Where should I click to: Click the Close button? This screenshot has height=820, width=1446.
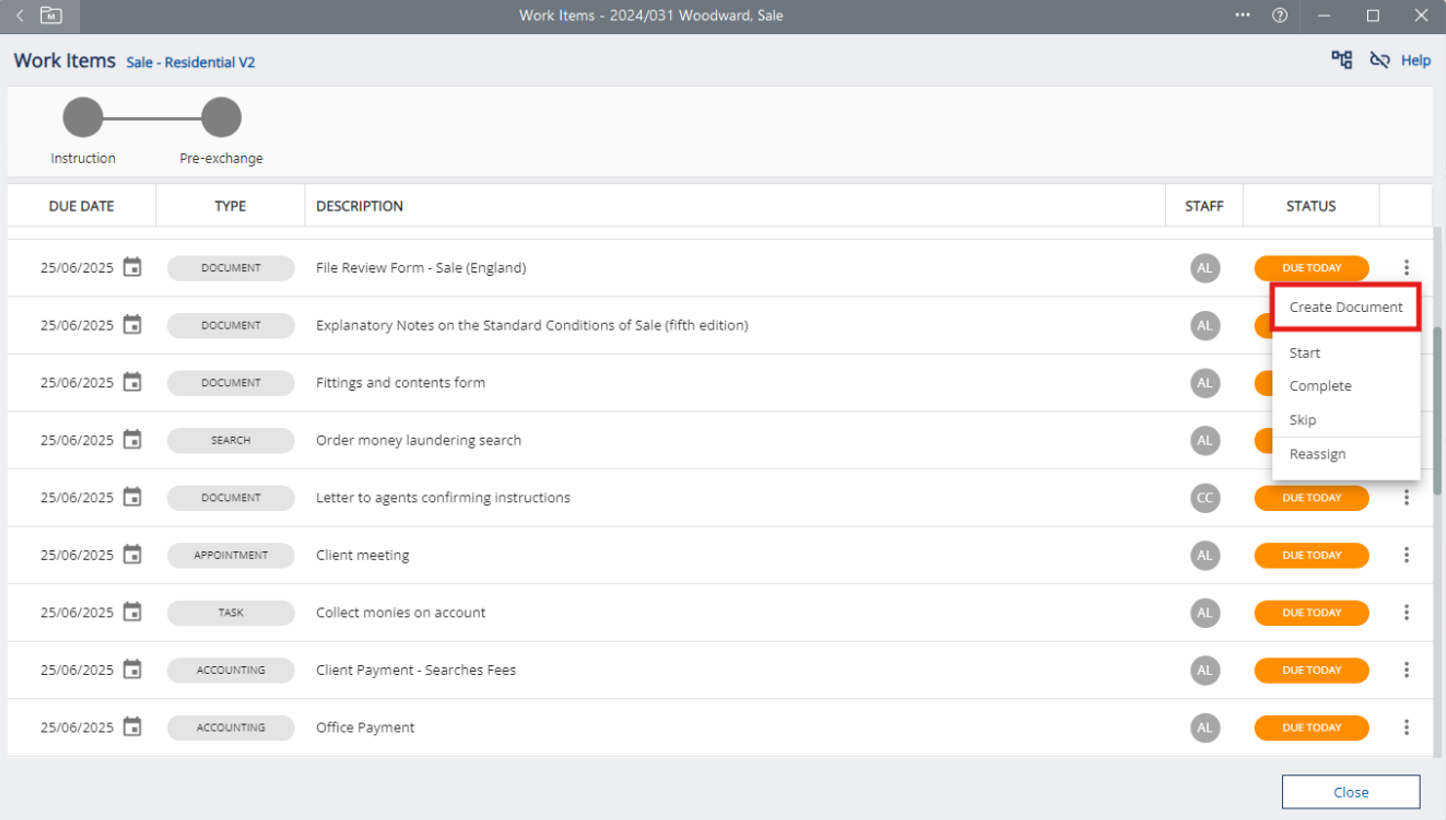click(1350, 792)
